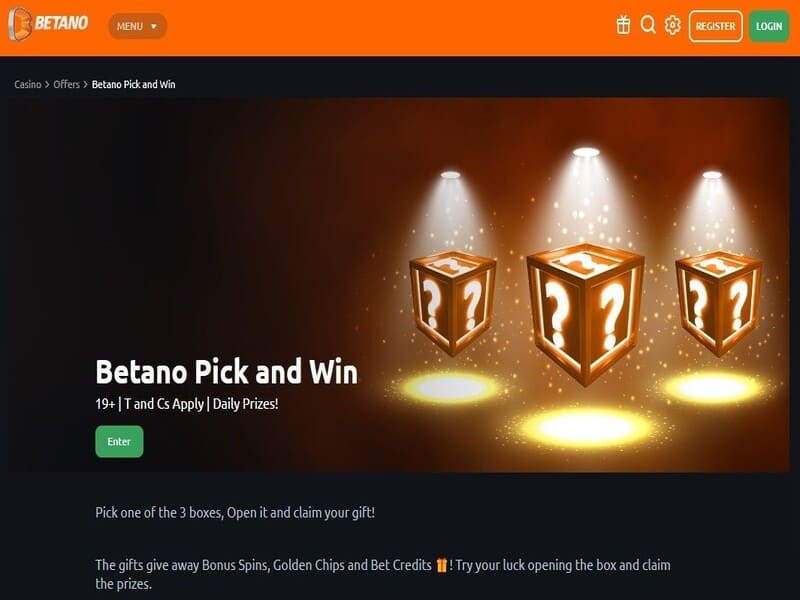
Task: Pick the right mystery box
Action: tap(719, 303)
